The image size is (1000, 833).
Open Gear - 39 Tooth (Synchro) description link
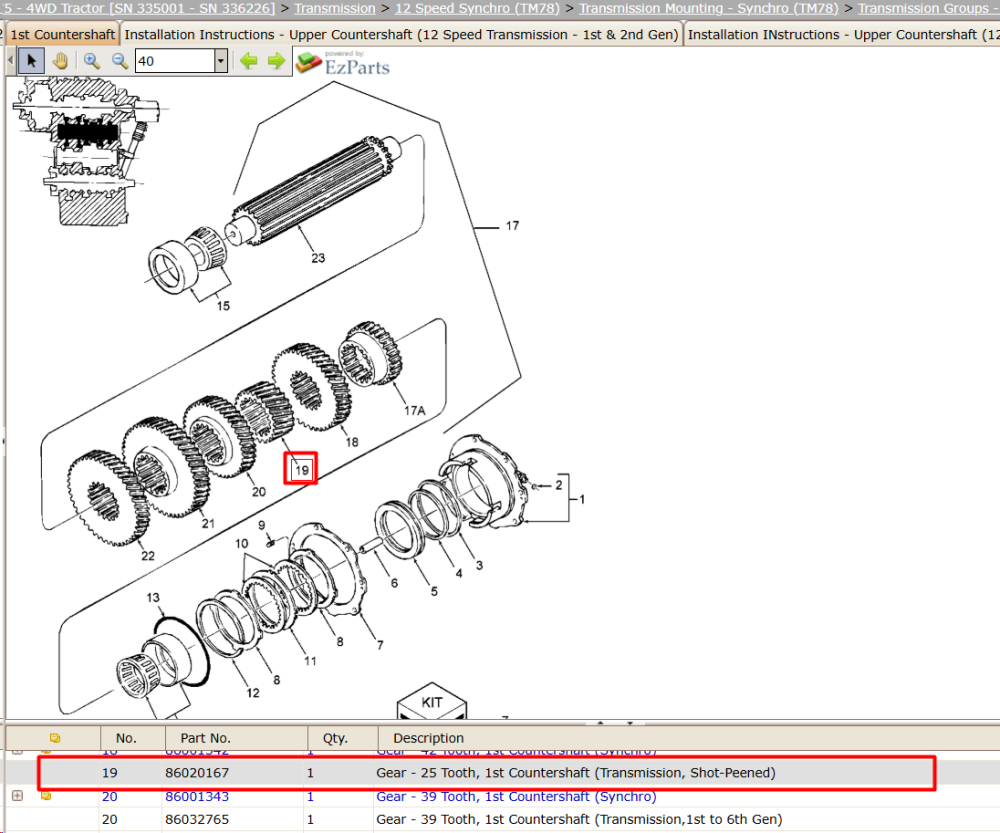point(516,796)
